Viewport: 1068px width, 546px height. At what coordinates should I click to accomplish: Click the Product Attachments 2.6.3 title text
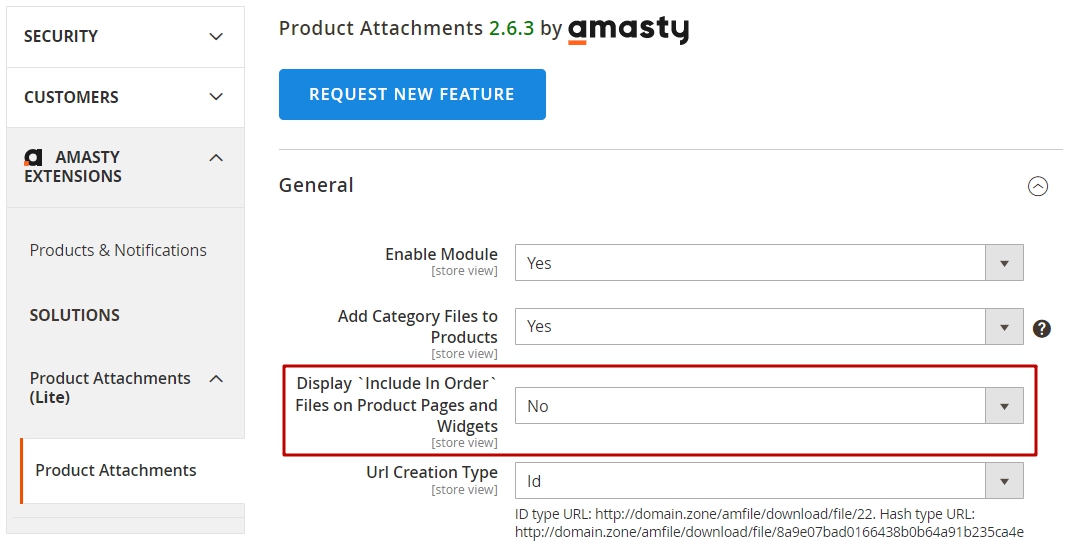pyautogui.click(x=407, y=29)
